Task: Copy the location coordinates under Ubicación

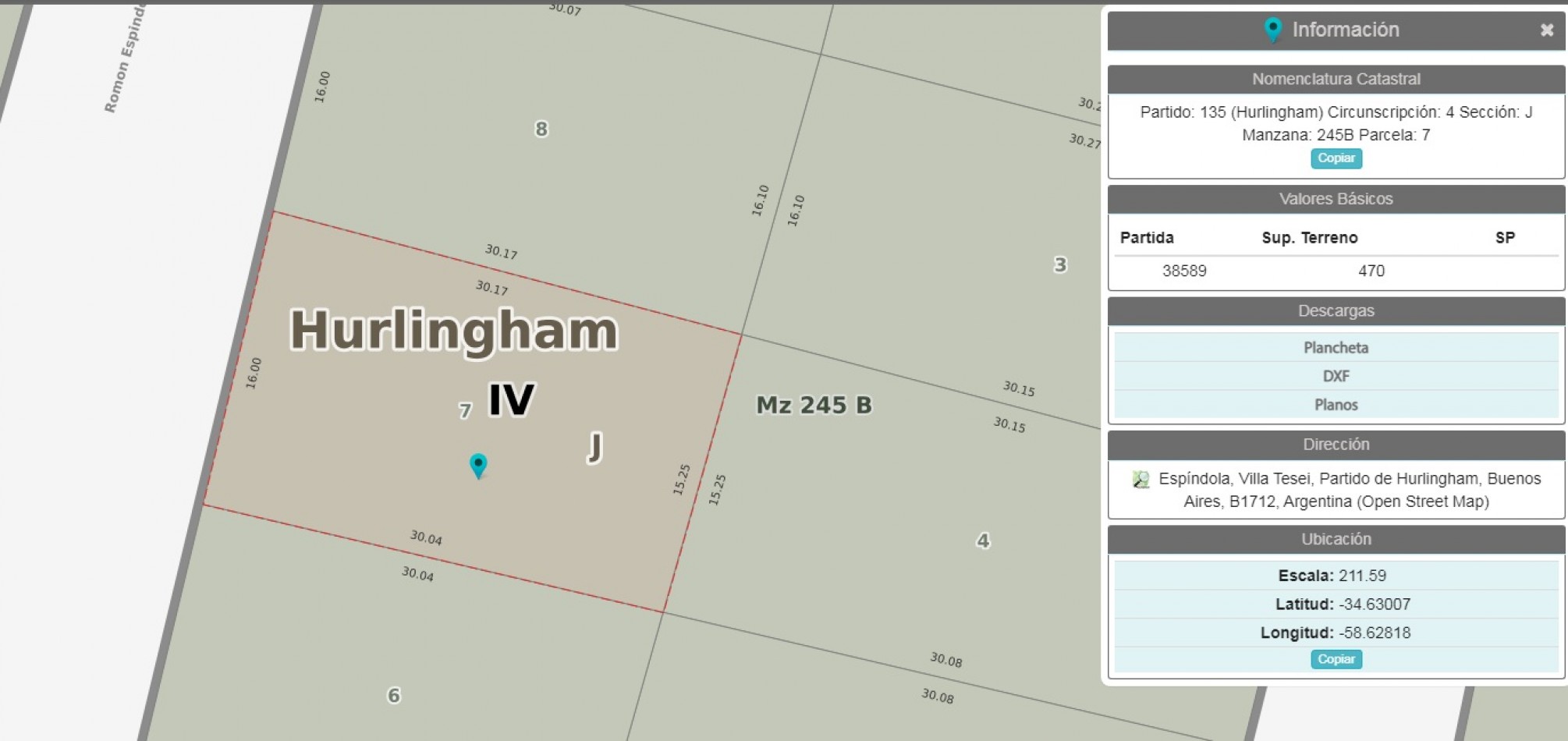Action: 1336,659
